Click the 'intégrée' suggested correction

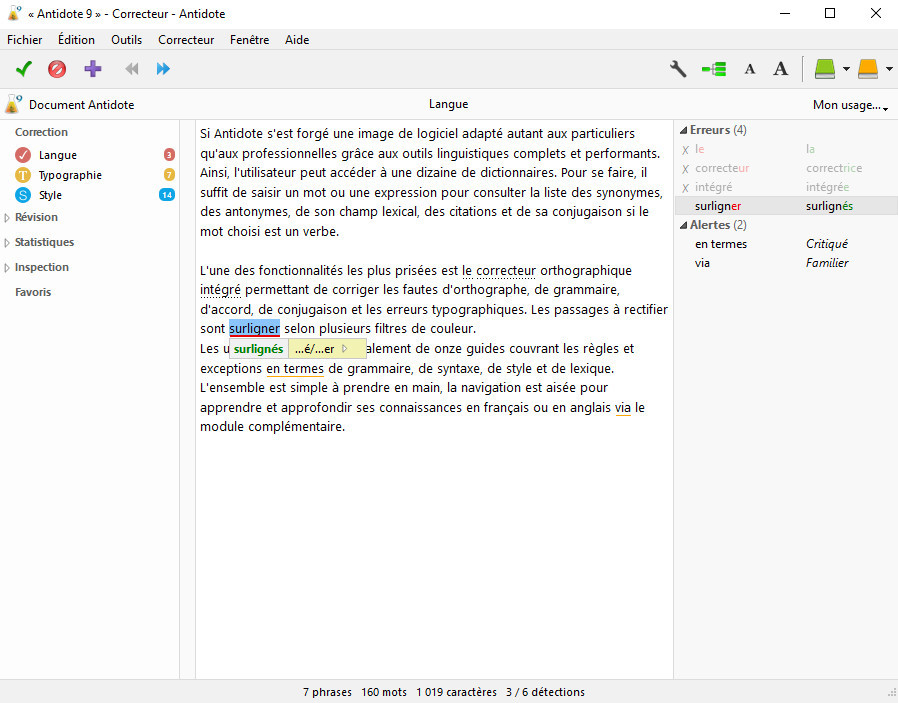pos(828,187)
